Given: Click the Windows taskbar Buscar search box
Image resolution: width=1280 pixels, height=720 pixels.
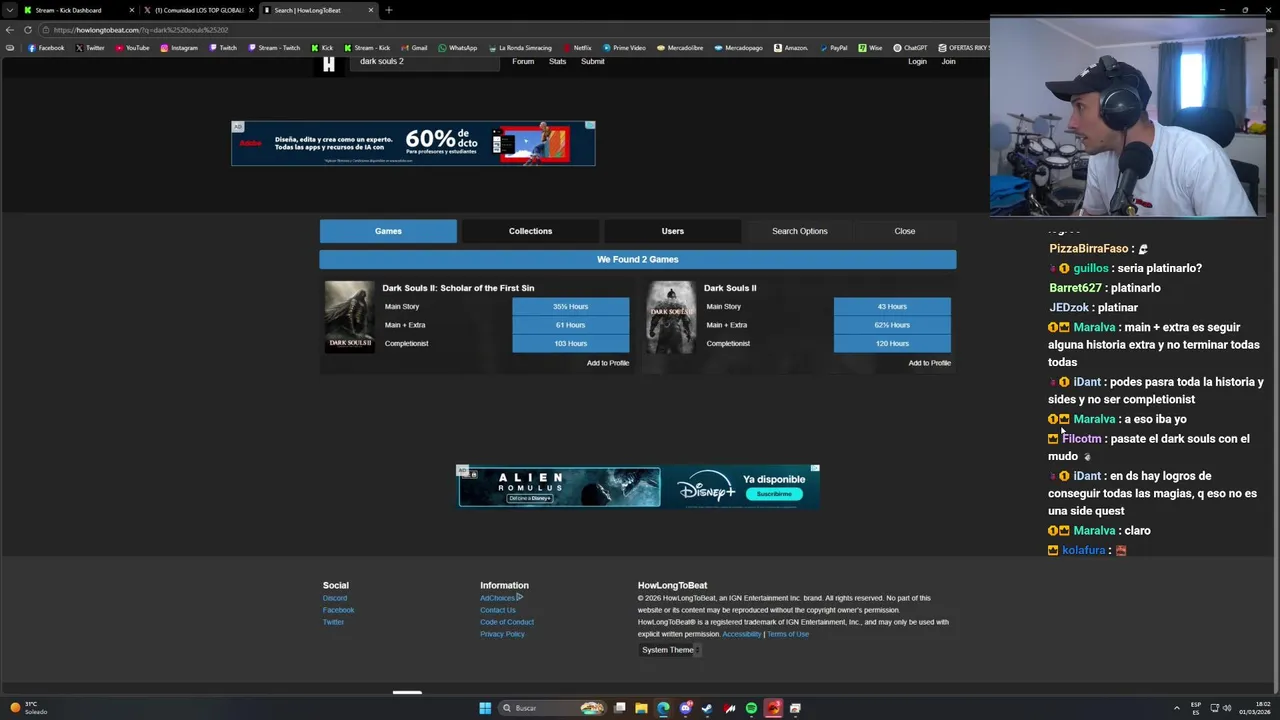Looking at the screenshot, I should [x=552, y=708].
